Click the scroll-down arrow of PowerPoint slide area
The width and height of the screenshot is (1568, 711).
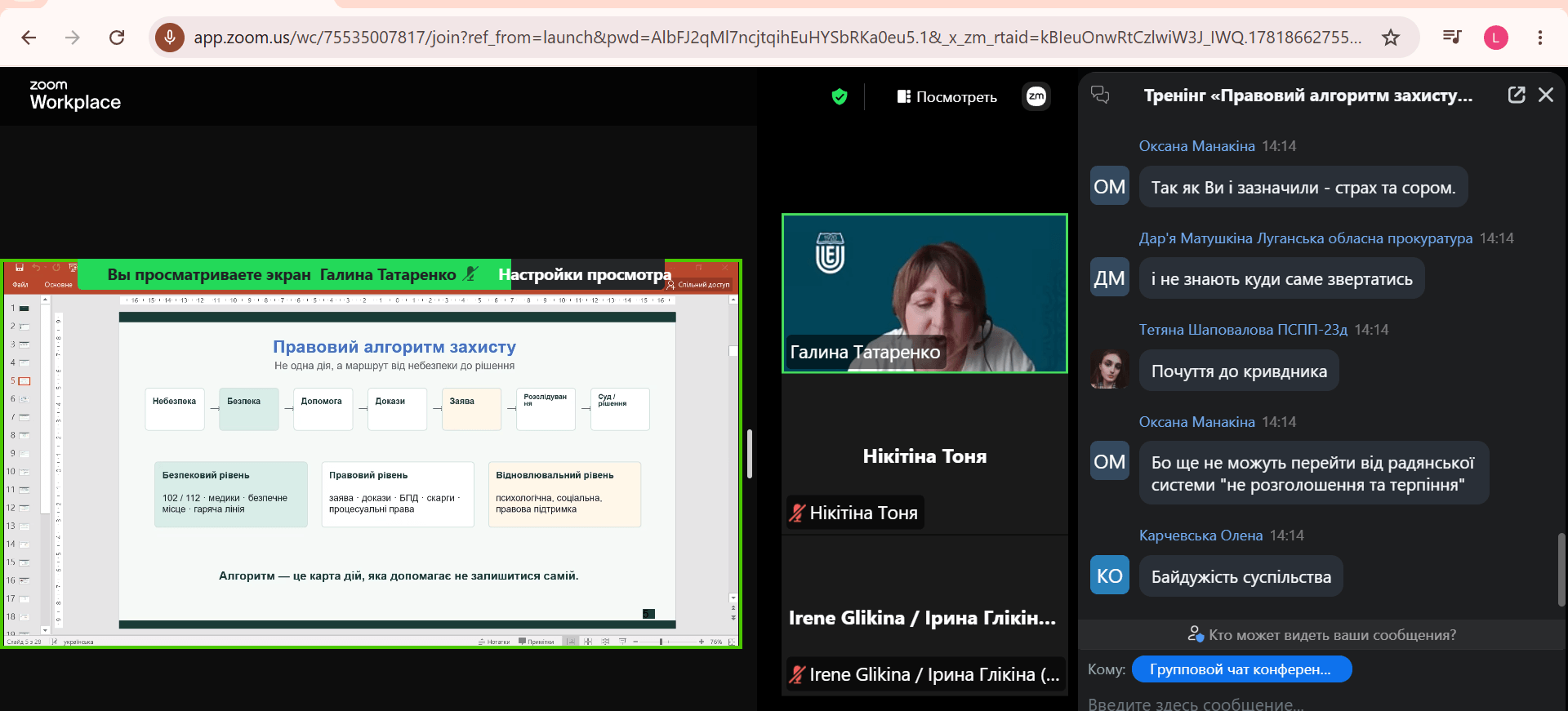(733, 598)
